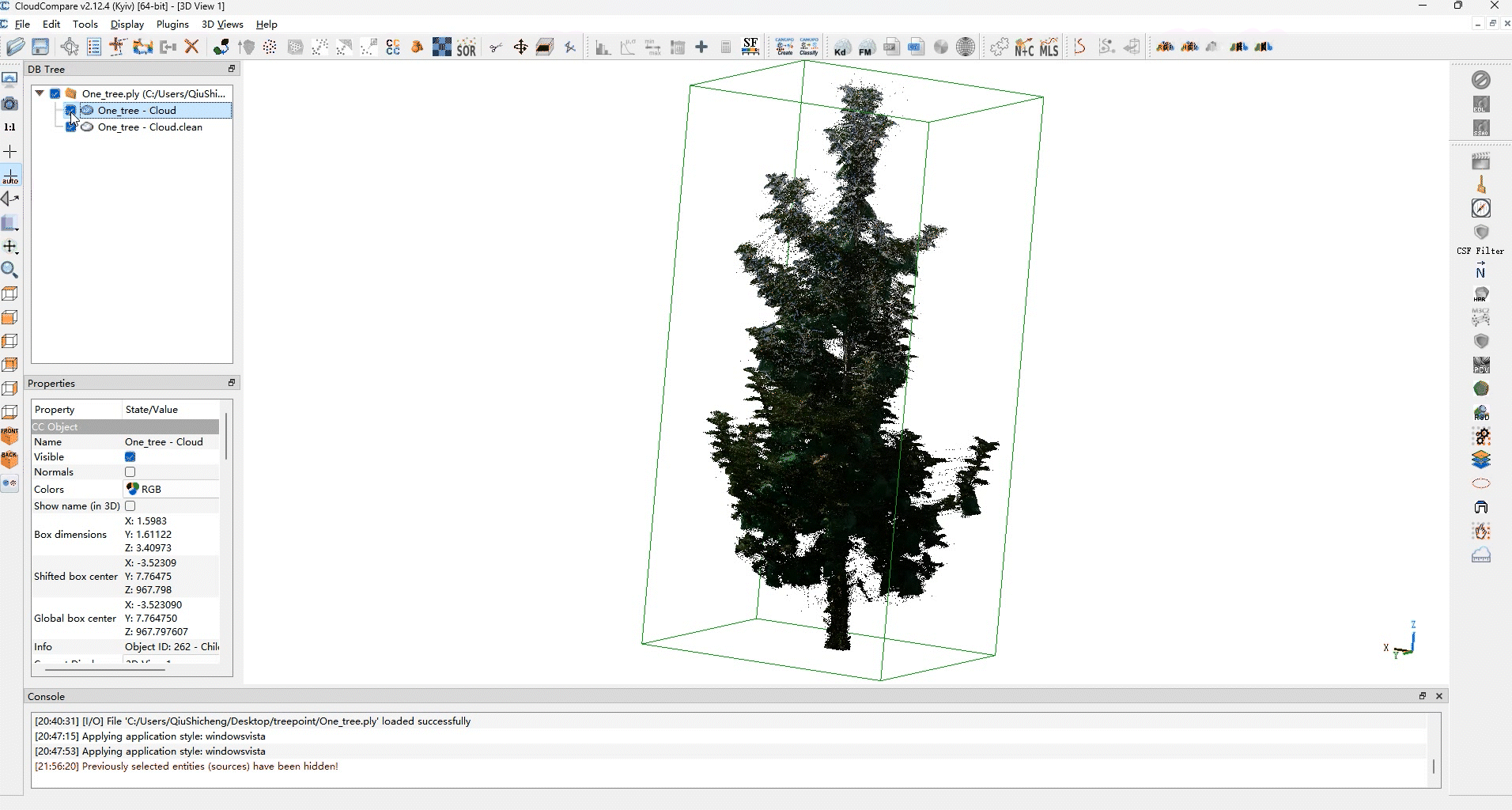Click the SOR filter icon
The image size is (1512, 810).
467,47
